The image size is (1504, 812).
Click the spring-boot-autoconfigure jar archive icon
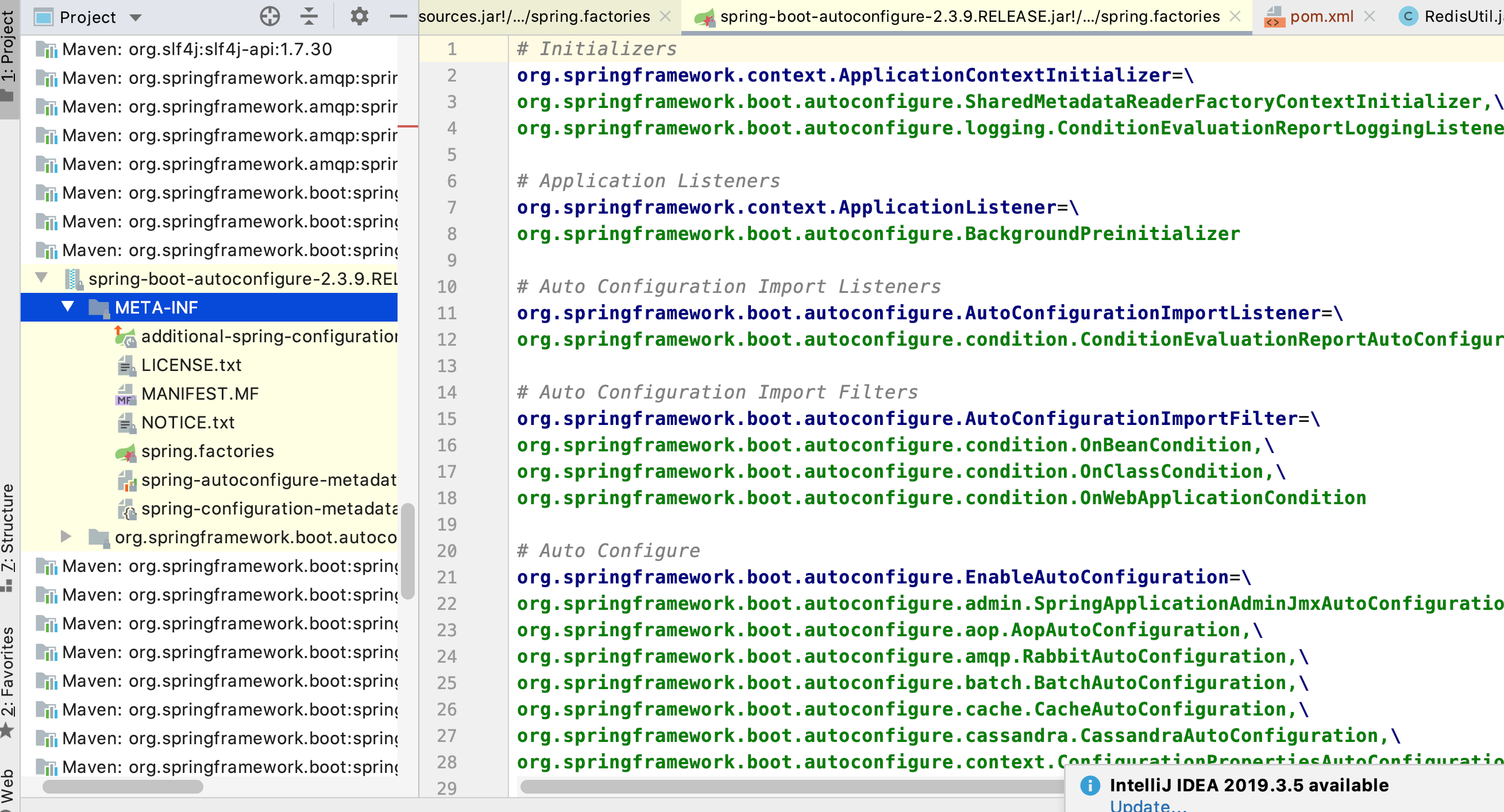coord(74,279)
